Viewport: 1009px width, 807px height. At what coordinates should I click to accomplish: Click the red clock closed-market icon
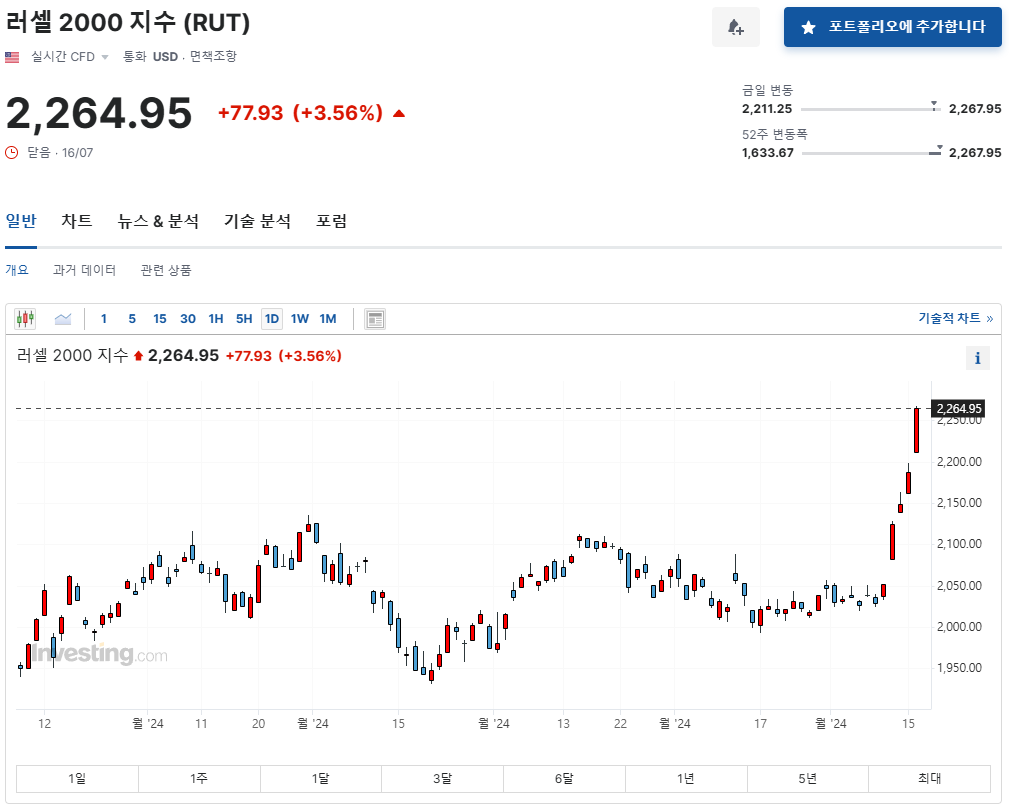tap(12, 153)
